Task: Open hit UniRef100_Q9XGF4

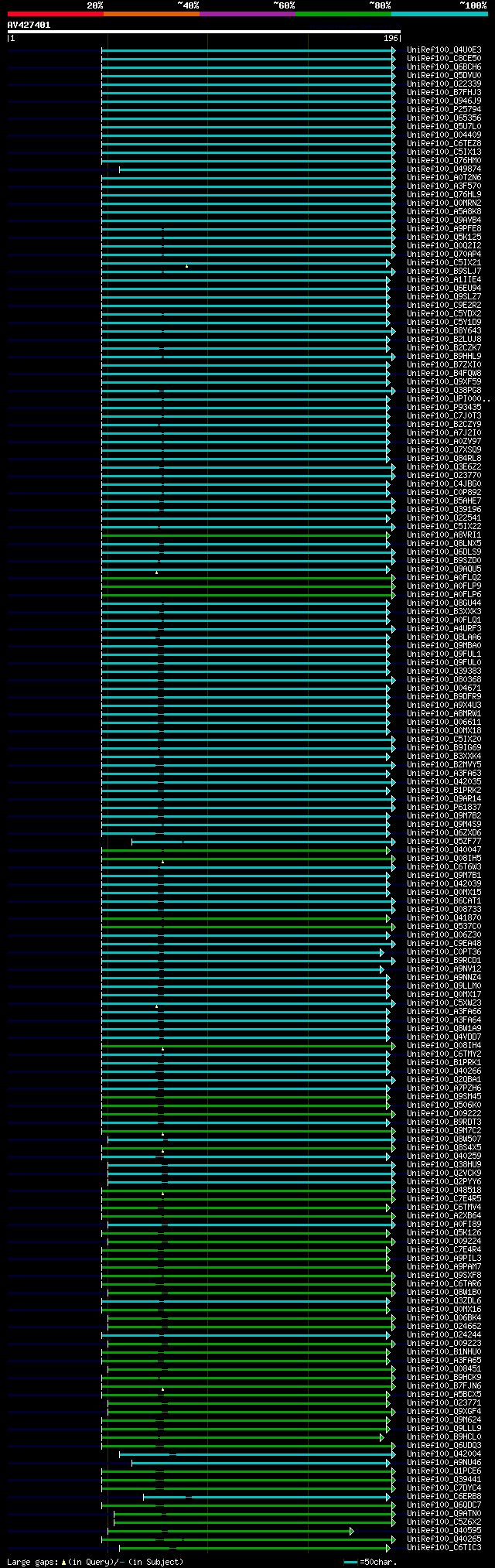Action: pos(444,1412)
